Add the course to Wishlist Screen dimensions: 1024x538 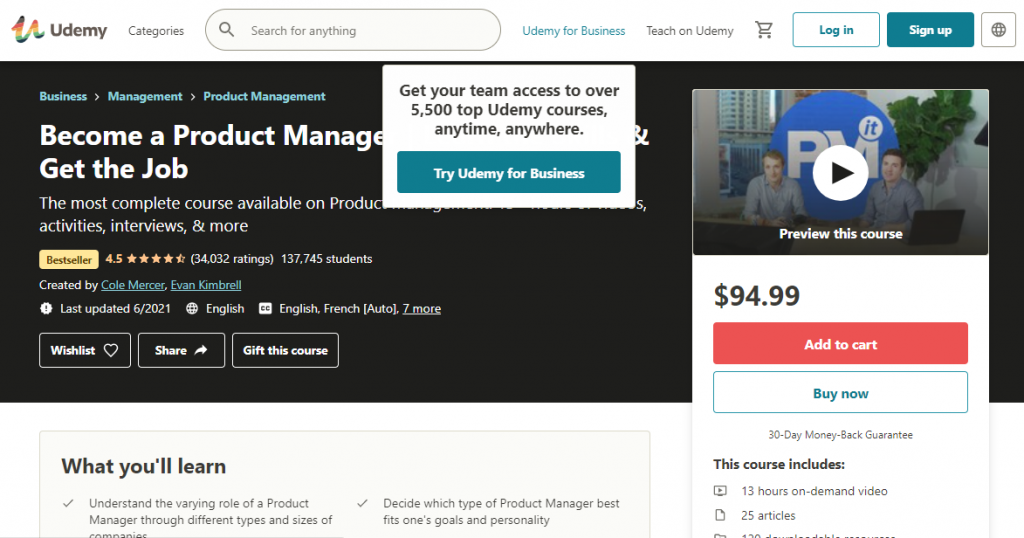[x=85, y=350]
